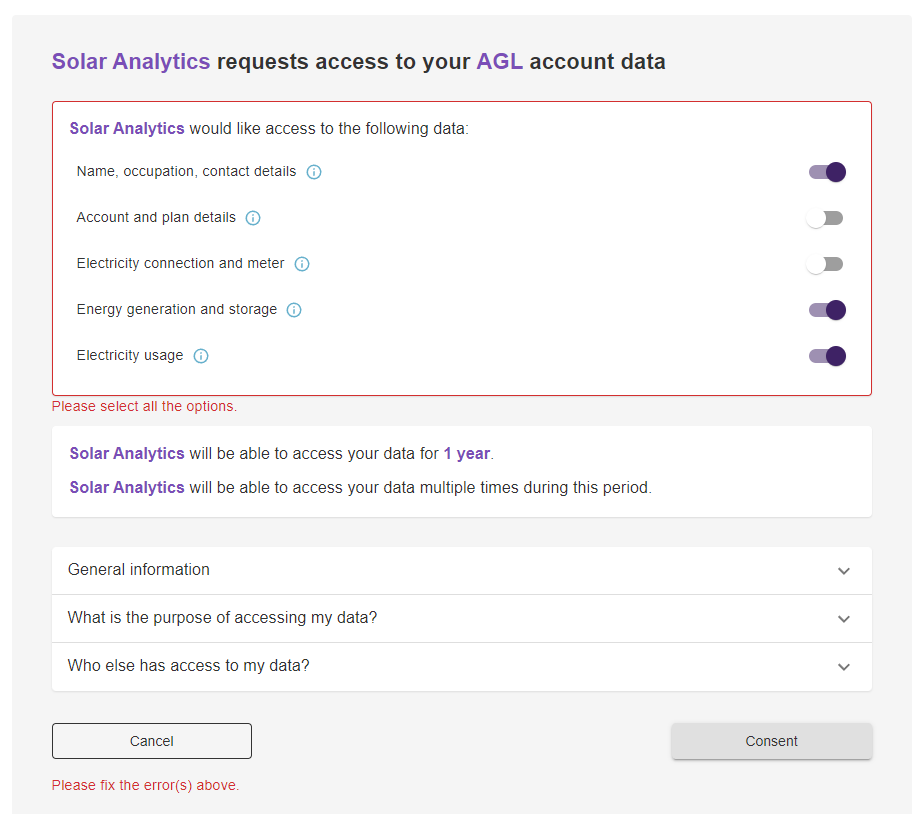
Task: Click the 'Please fix the error(s) above' message
Action: tap(145, 786)
